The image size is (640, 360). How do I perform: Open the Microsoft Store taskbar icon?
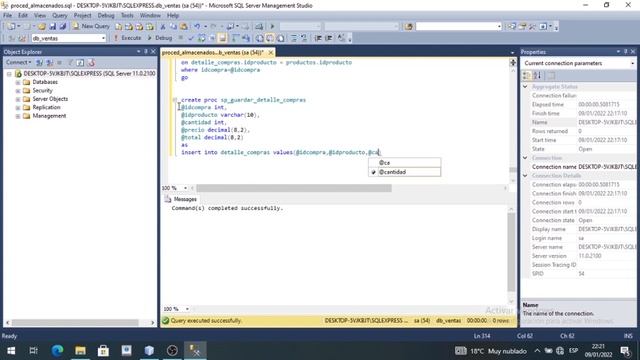(103, 351)
